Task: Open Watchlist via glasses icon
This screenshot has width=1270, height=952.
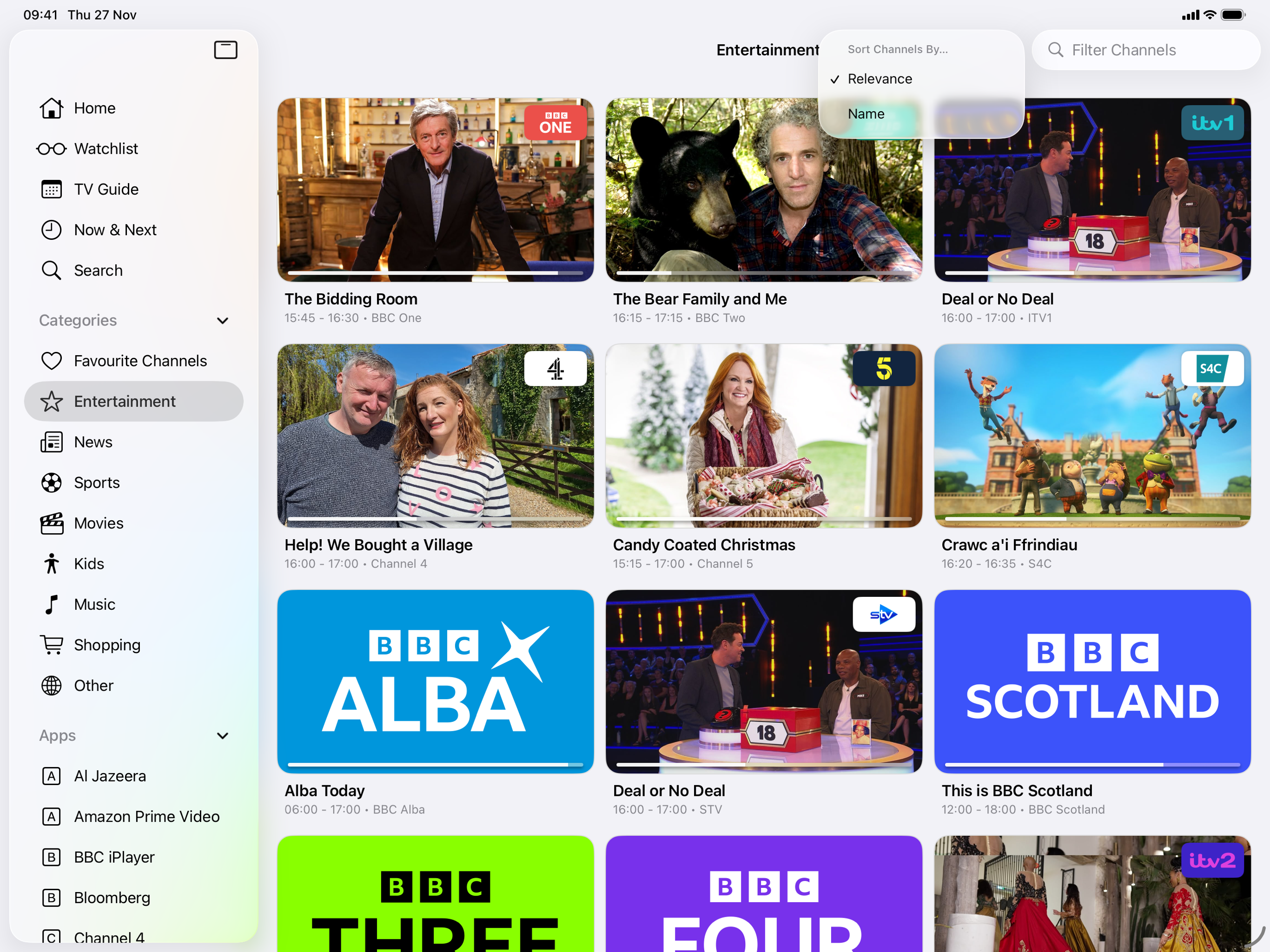Action: 51,149
